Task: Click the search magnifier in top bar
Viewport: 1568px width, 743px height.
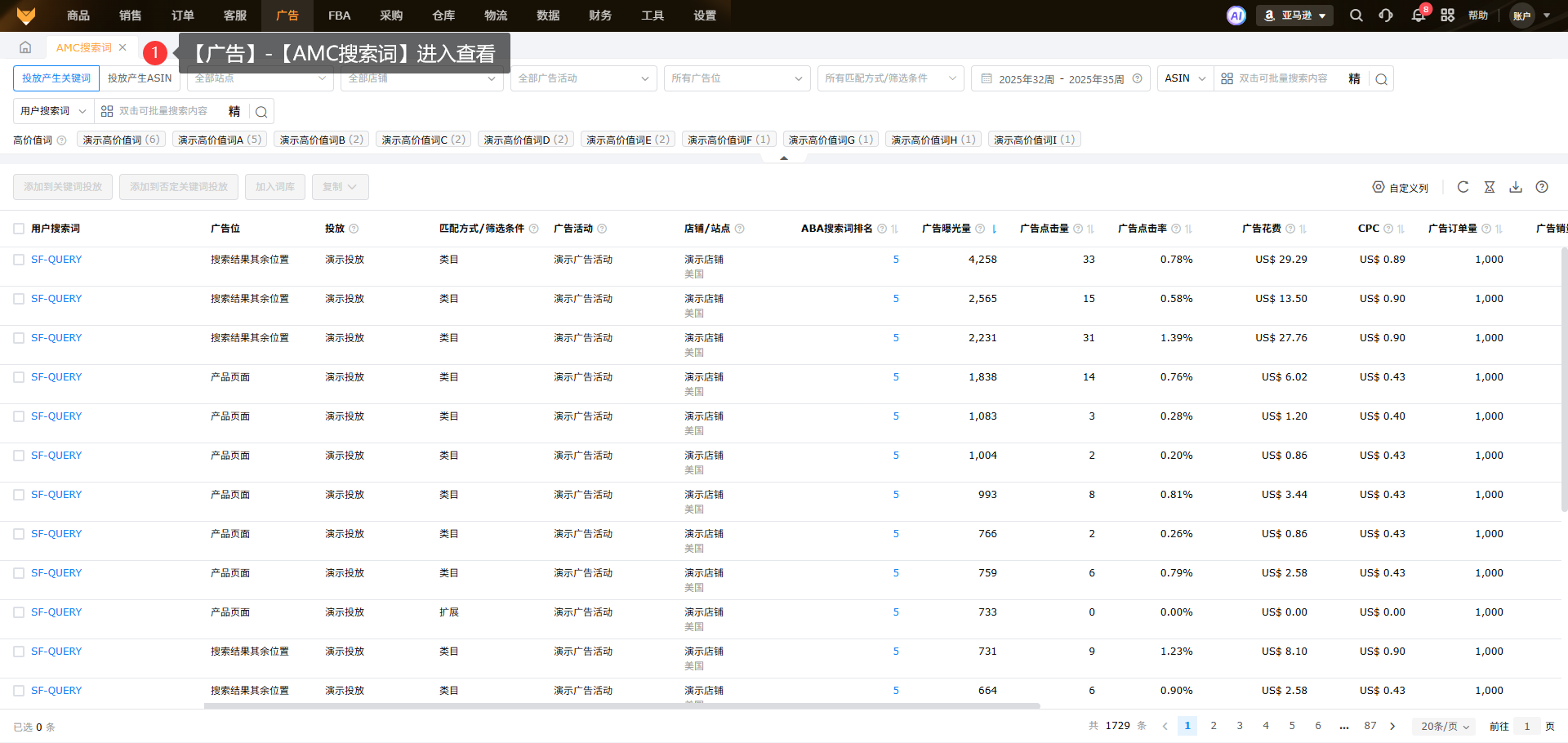Action: pyautogui.click(x=1356, y=16)
